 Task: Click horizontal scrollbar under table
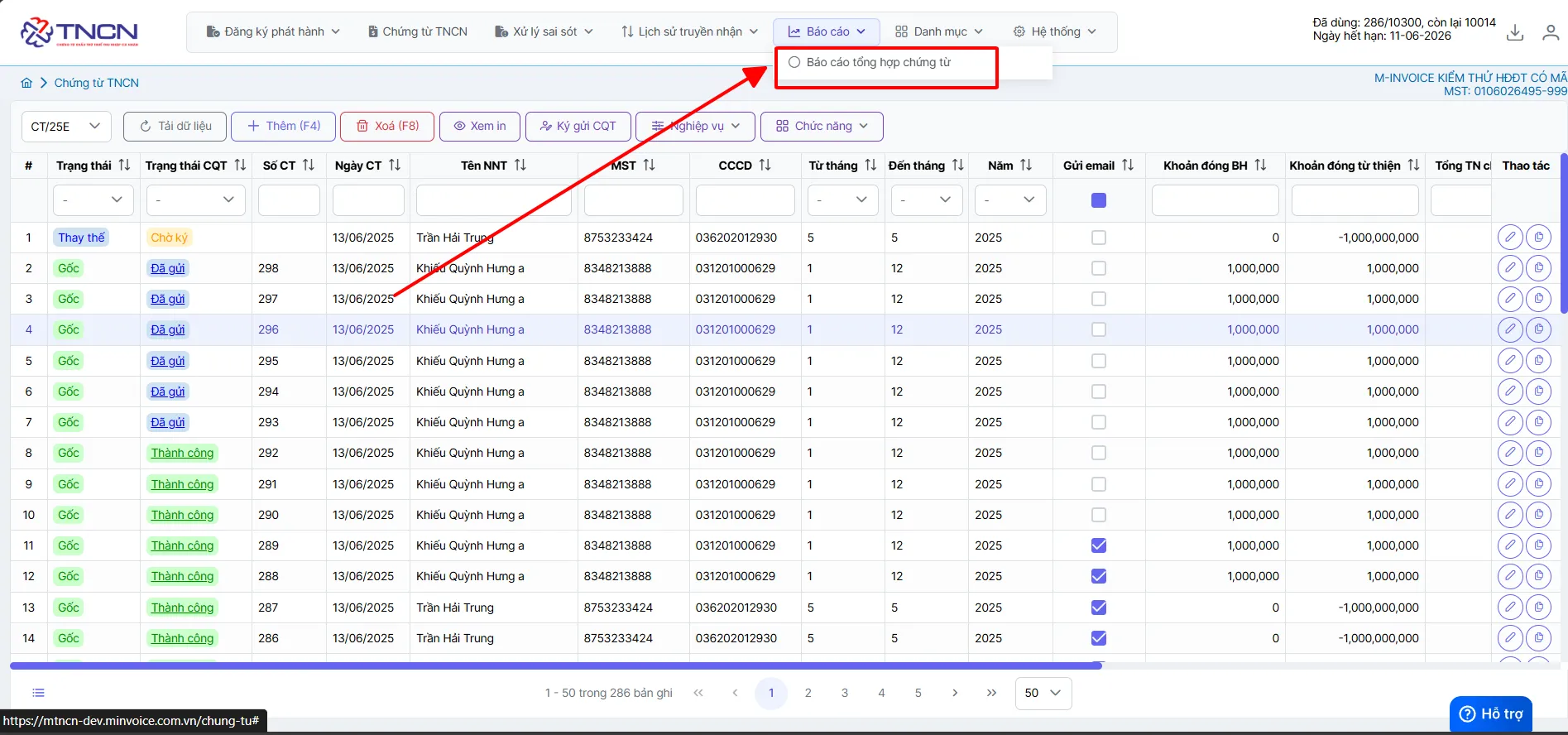click(x=556, y=665)
